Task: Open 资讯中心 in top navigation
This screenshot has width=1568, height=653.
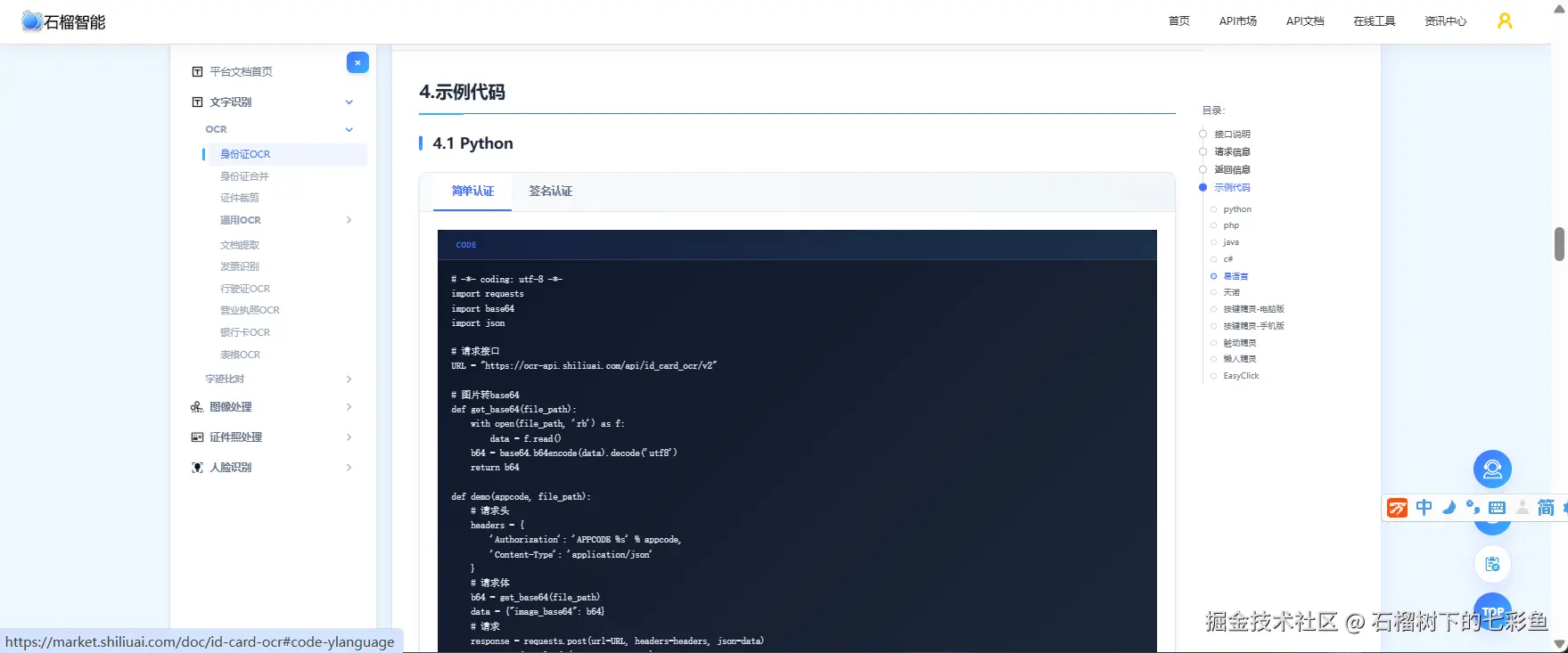Action: pos(1445,21)
